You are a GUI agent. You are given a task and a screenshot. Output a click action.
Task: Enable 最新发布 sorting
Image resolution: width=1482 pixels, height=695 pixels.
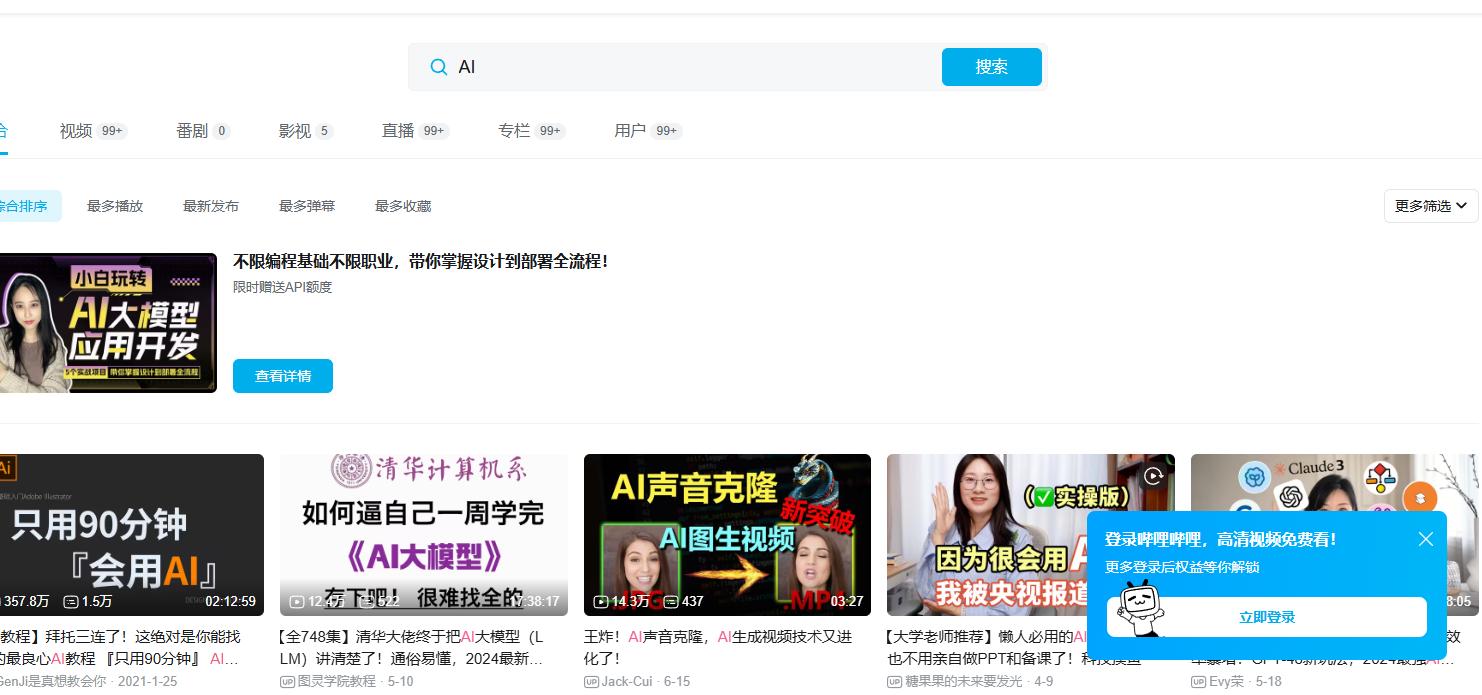tap(211, 206)
